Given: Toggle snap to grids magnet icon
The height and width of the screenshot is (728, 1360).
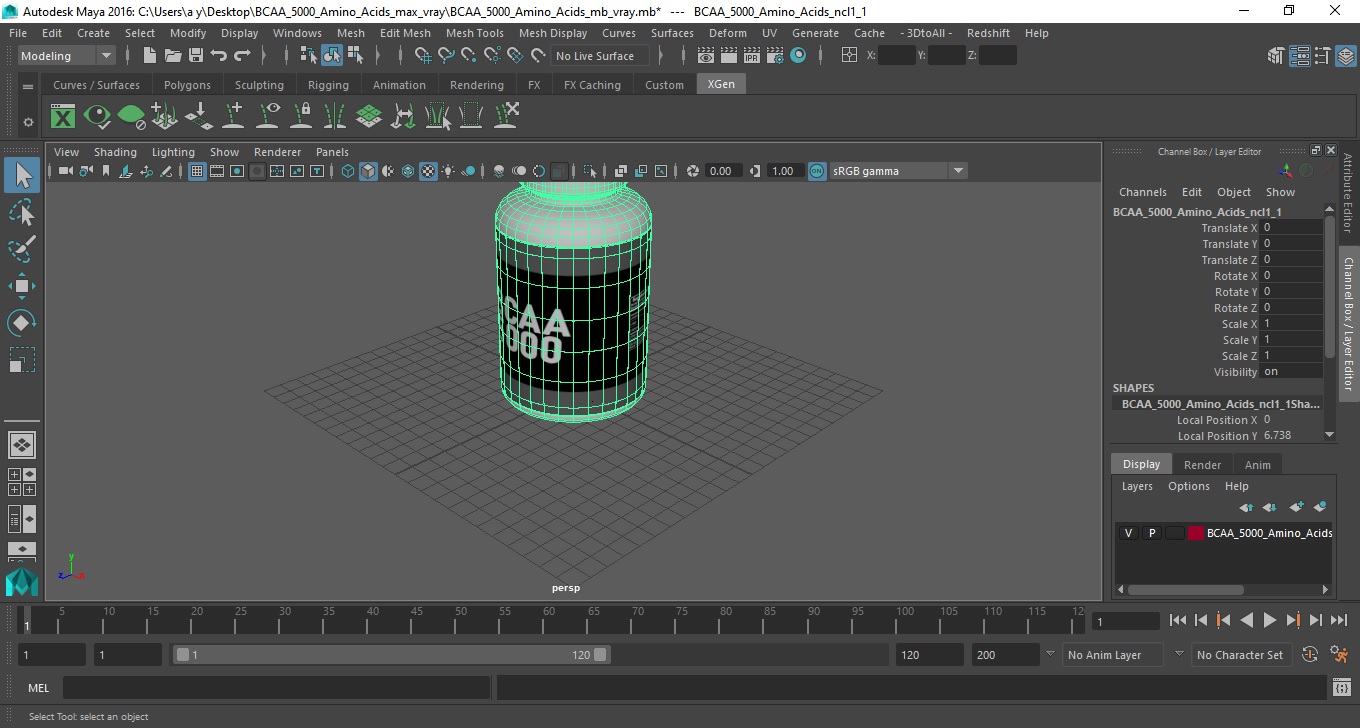Looking at the screenshot, I should (423, 56).
